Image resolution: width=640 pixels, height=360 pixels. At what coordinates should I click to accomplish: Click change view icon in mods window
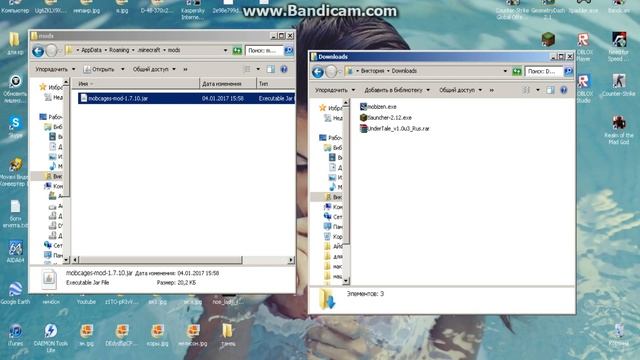point(247,69)
